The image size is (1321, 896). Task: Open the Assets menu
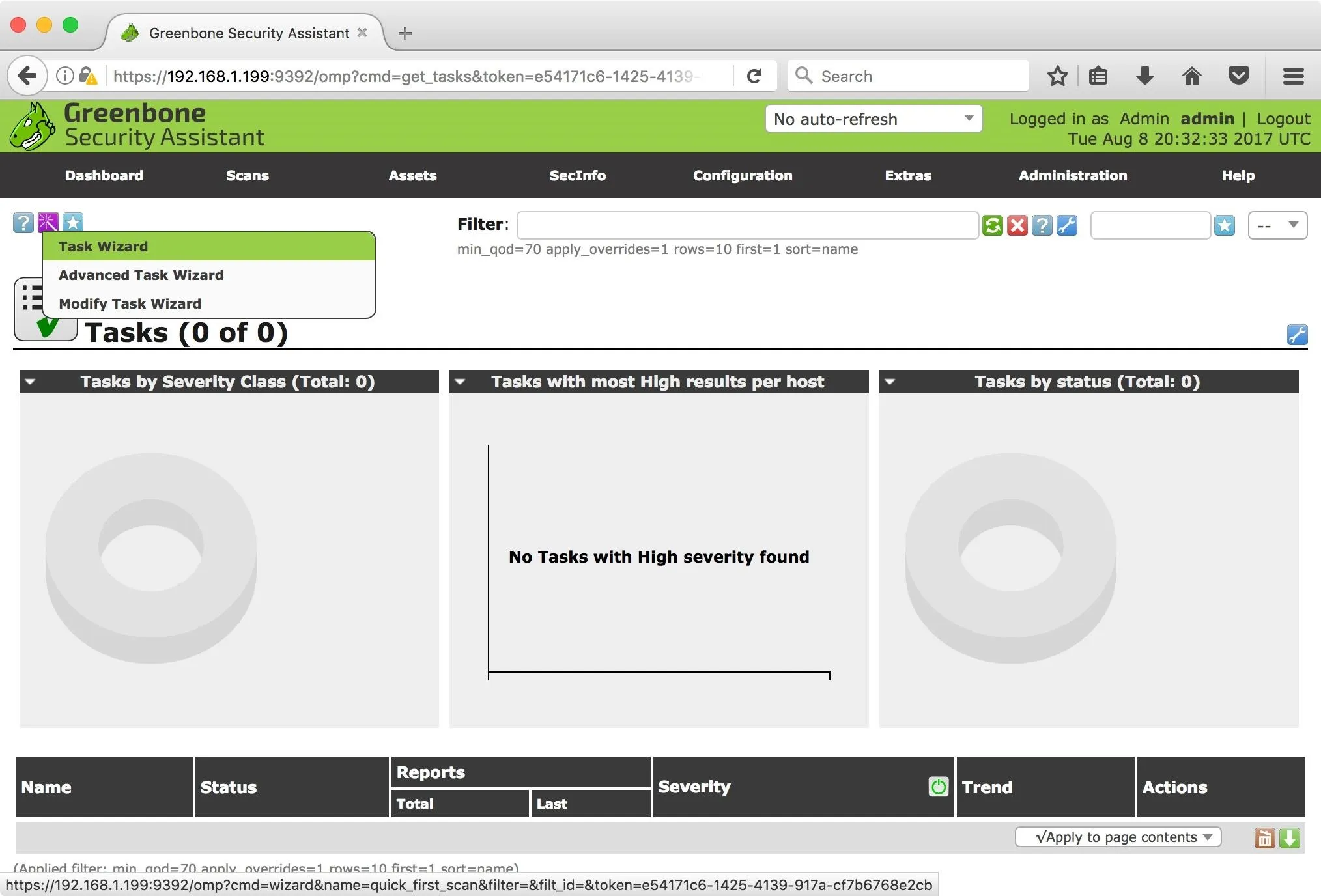point(412,175)
